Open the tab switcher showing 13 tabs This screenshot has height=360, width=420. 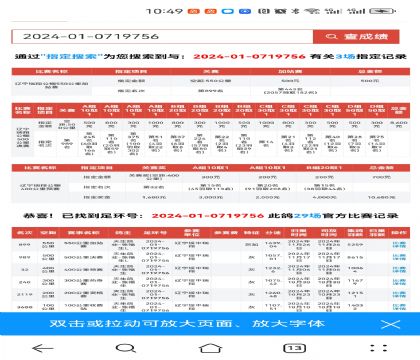(x=295, y=348)
